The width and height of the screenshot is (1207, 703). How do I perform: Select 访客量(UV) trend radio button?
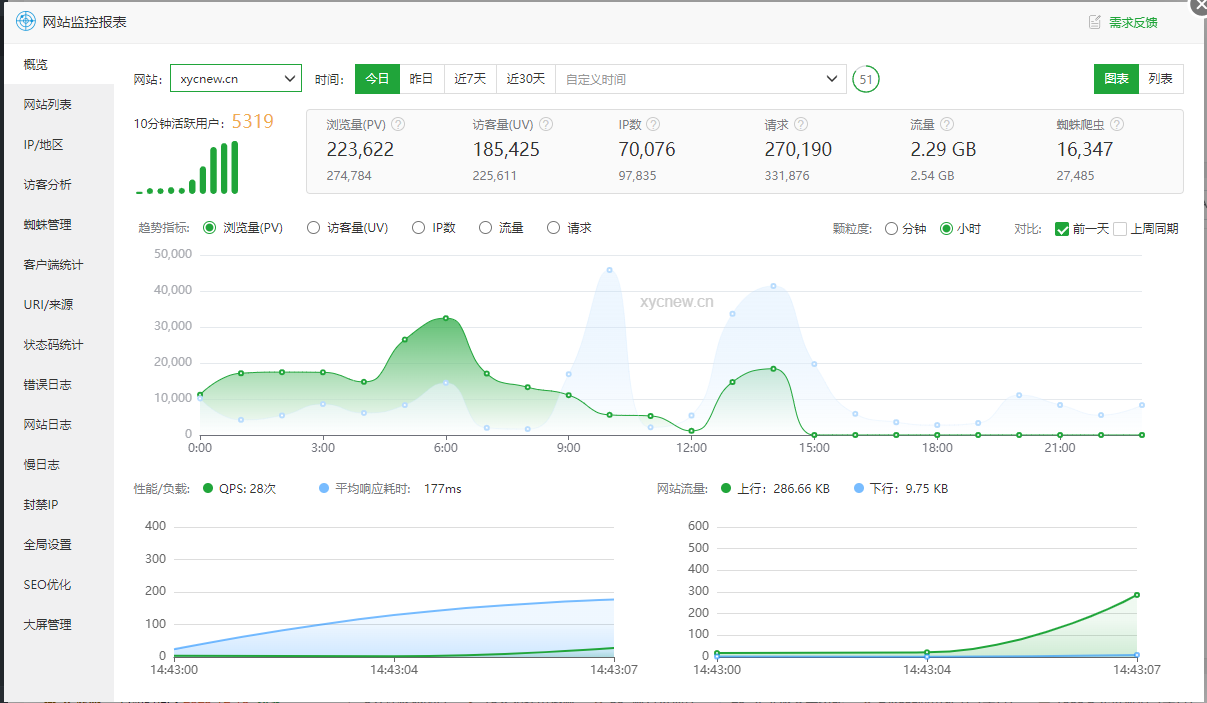click(313, 228)
